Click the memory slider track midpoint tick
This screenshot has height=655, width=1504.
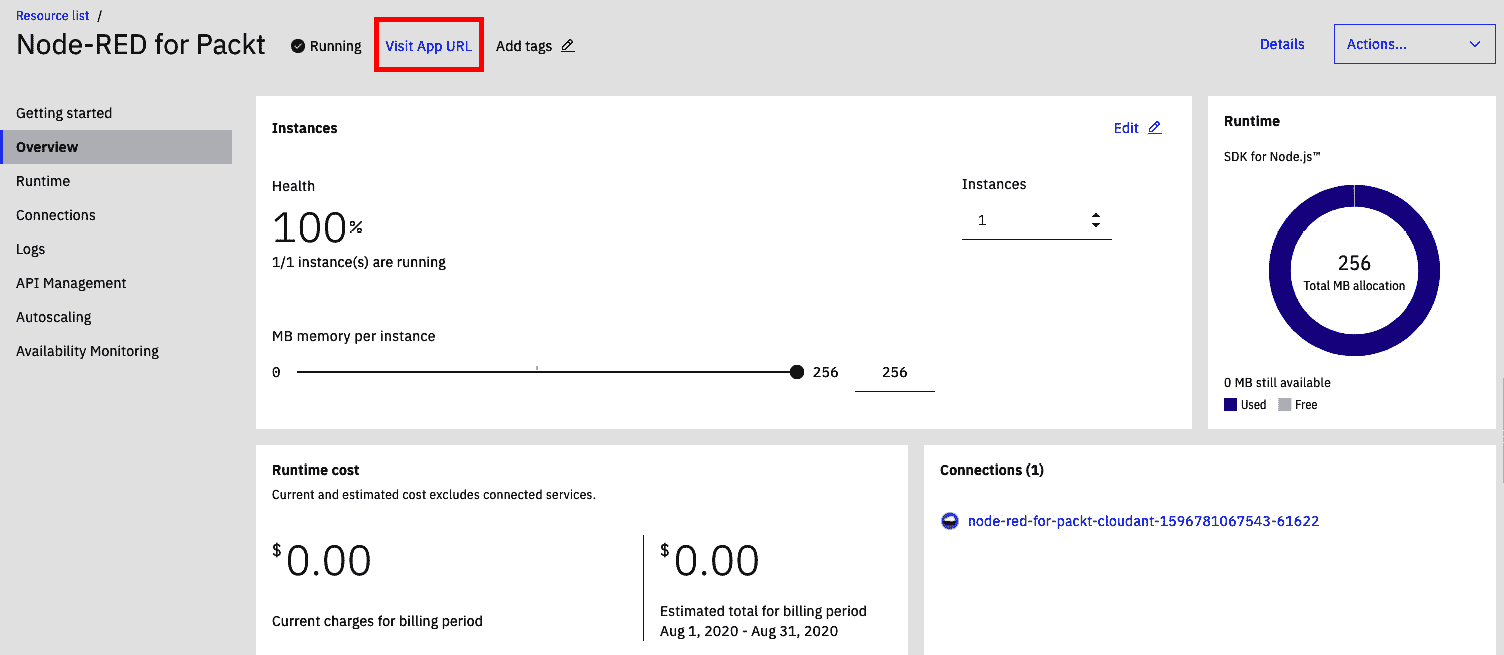(x=537, y=369)
